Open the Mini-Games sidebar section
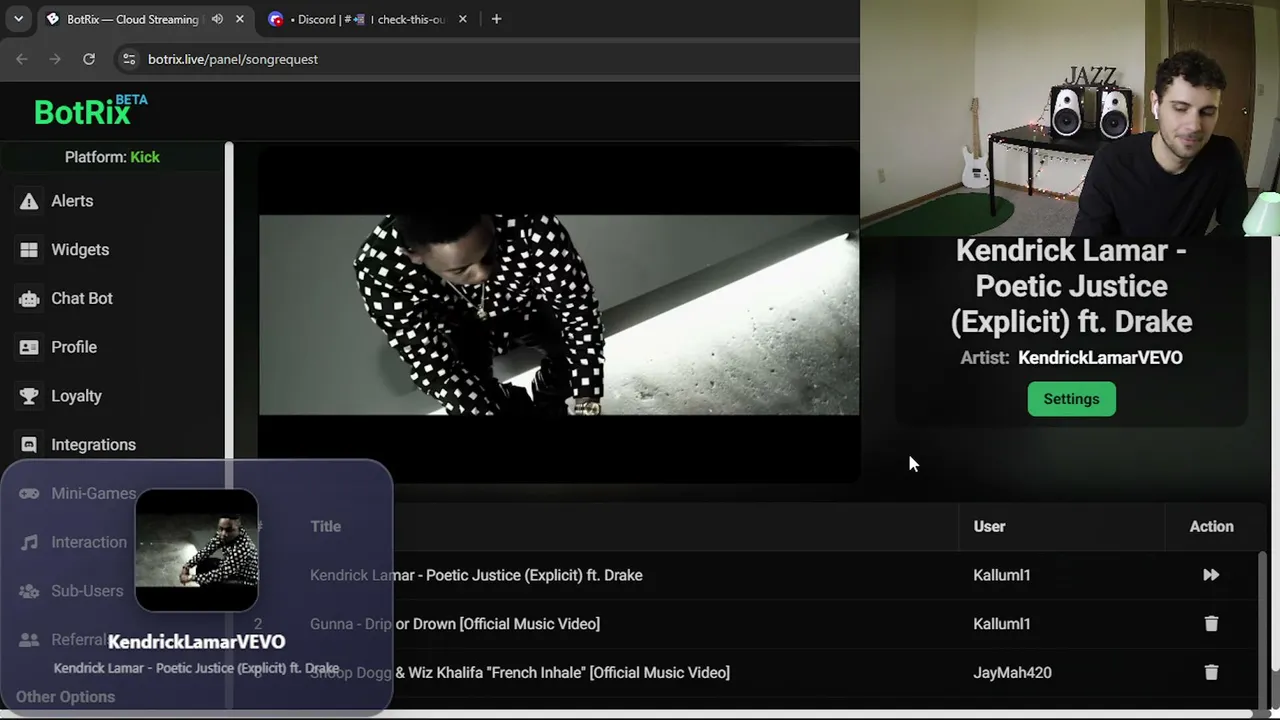Screen dimensions: 1280x720 [x=93, y=493]
